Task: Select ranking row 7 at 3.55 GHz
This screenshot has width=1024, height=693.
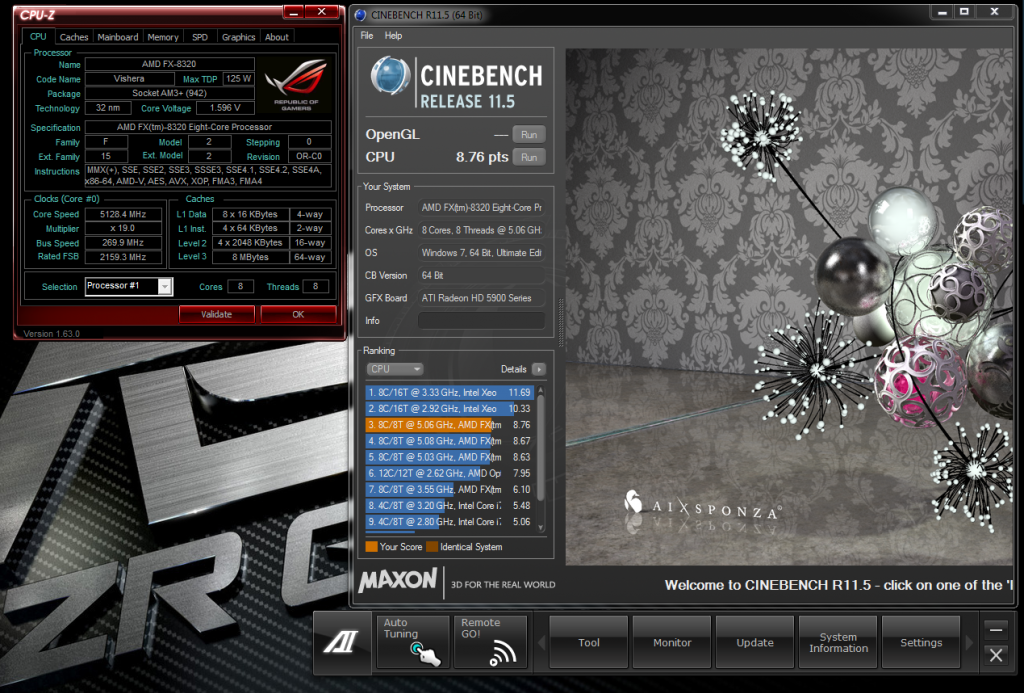Action: (450, 489)
